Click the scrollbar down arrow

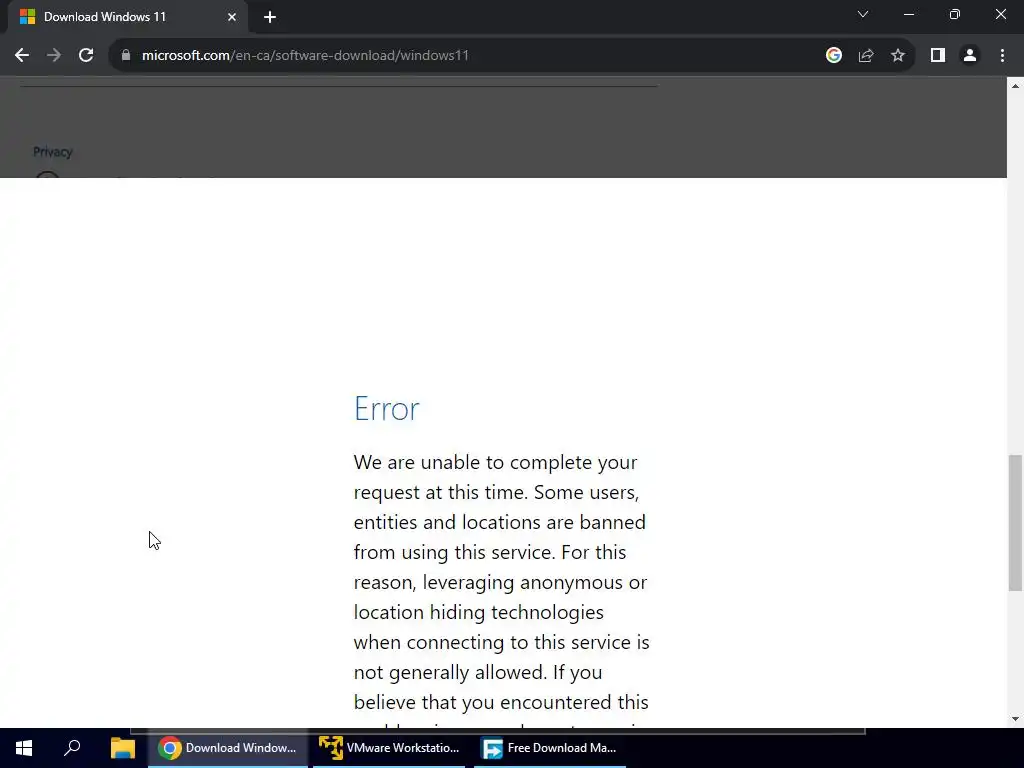pos(1015,719)
